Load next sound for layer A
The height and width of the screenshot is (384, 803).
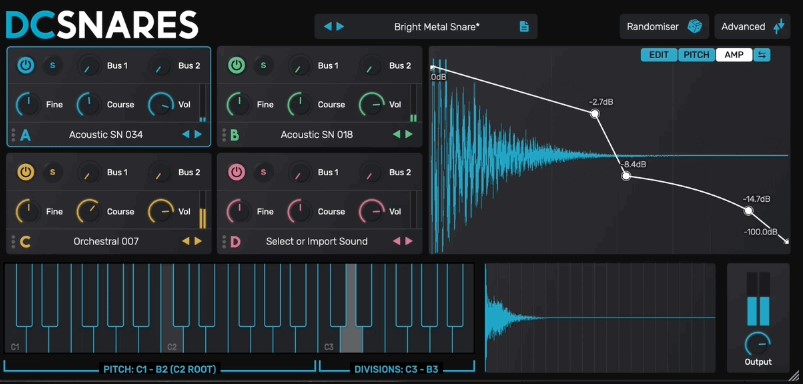198,135
